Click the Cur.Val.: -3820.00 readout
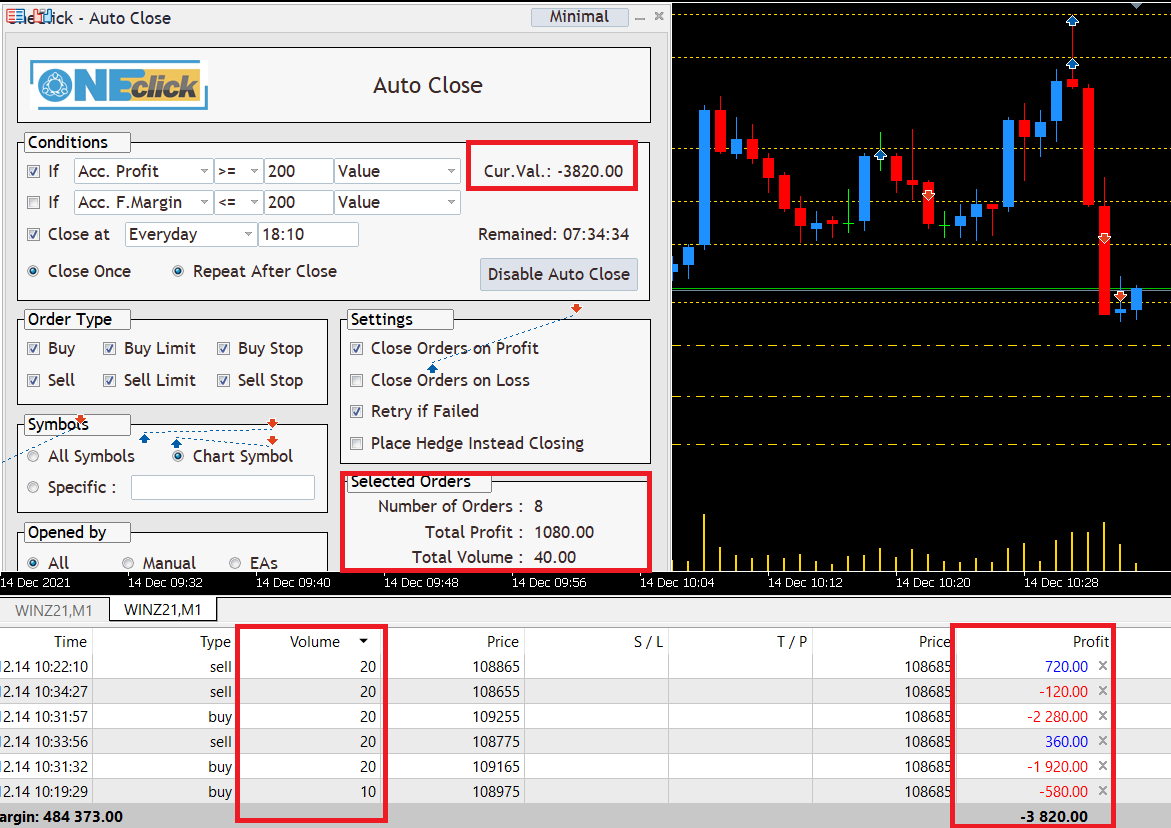This screenshot has height=828, width=1171. [x=553, y=171]
